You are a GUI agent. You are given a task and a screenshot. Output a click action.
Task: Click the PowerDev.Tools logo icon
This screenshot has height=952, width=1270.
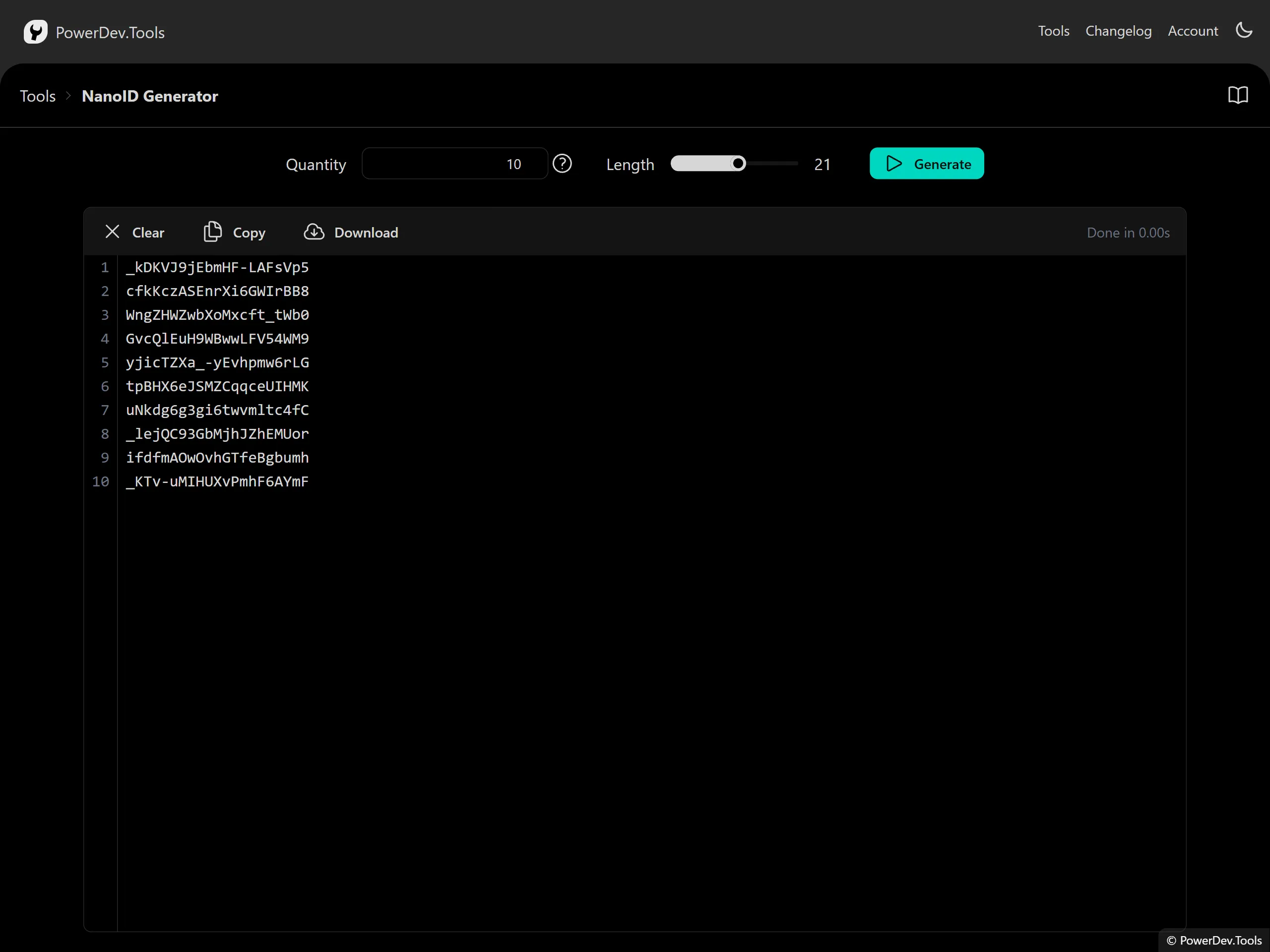point(36,32)
